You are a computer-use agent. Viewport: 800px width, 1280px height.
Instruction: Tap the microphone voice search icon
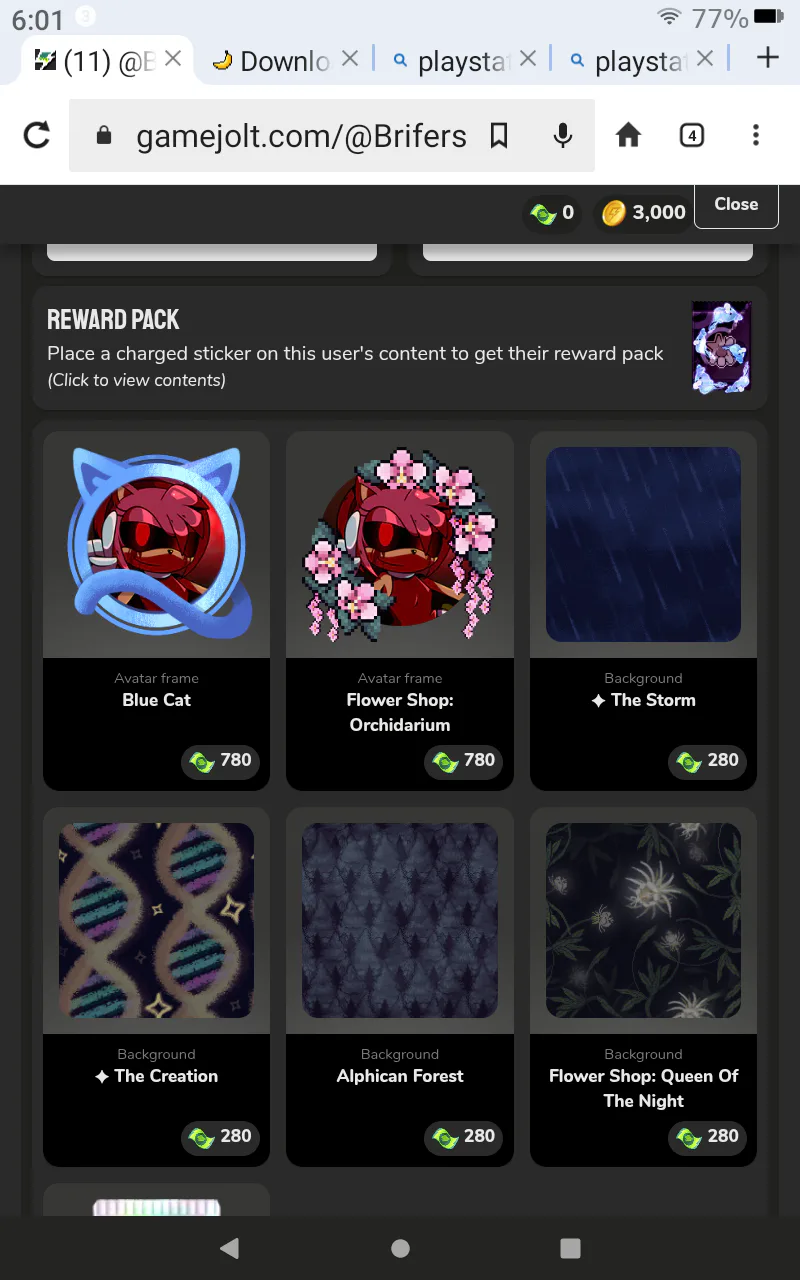563,135
